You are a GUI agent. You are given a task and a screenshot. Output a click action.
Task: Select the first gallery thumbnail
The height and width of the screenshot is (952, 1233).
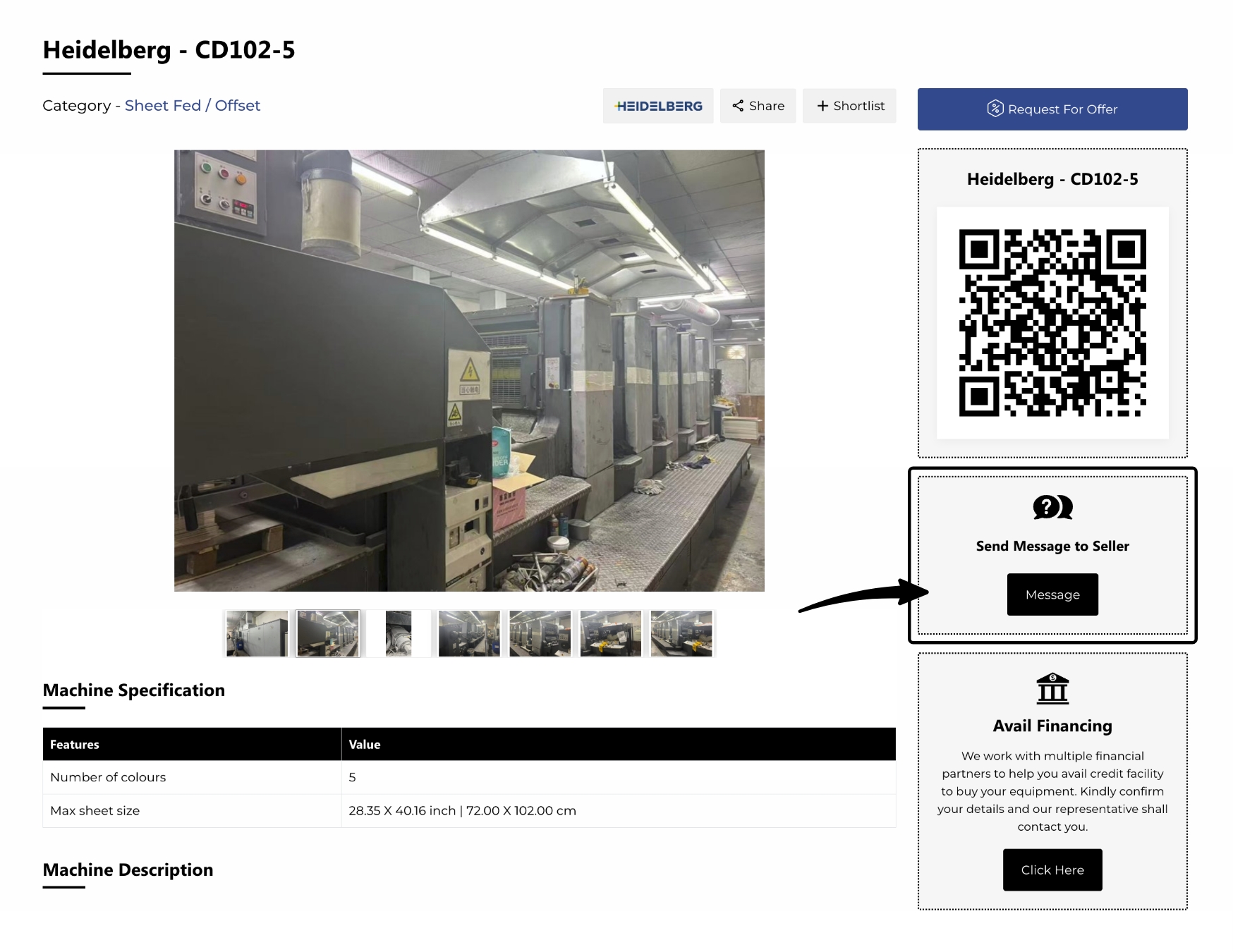[x=257, y=633]
